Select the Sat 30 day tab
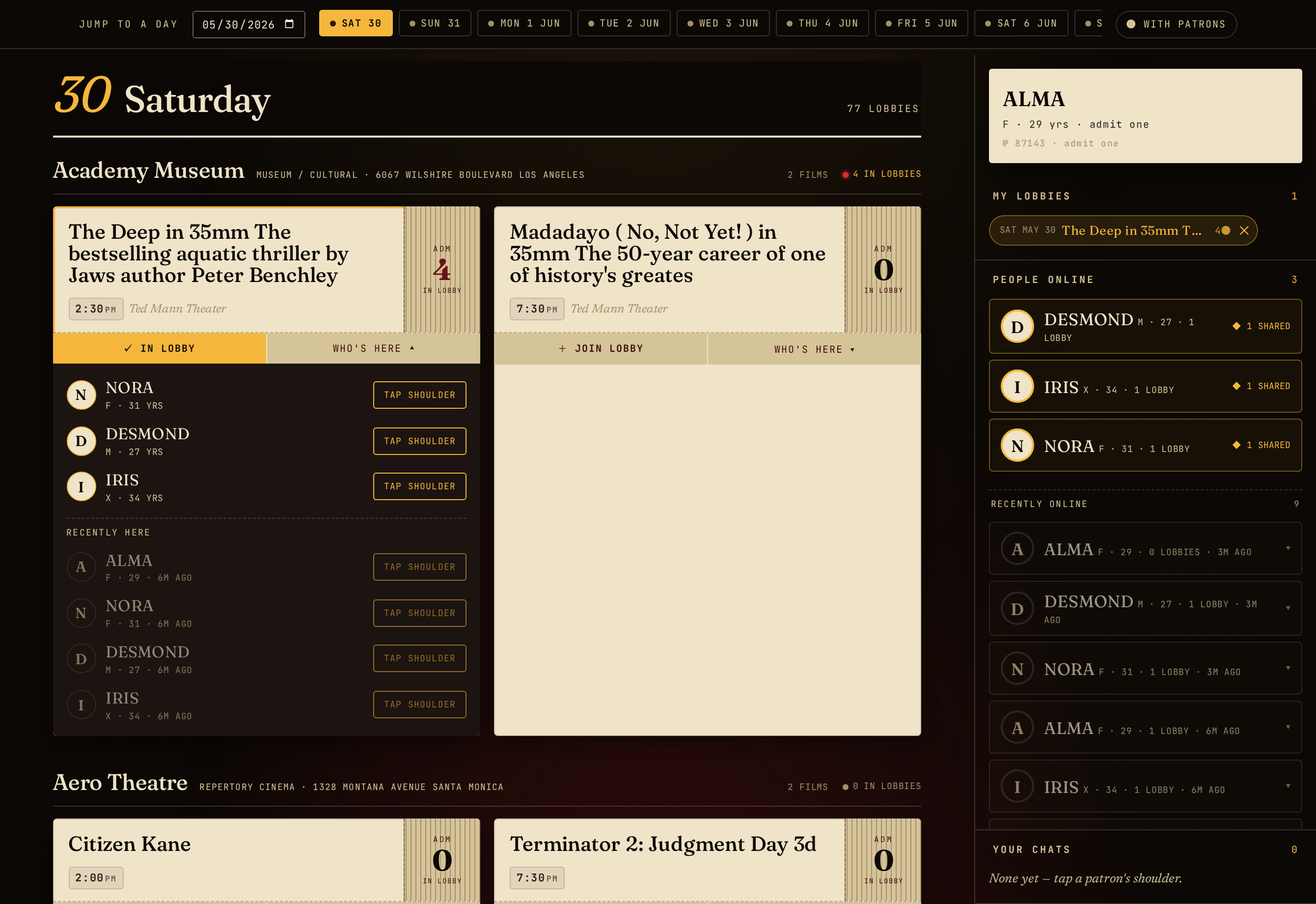Viewport: 1316px width, 904px height. [356, 23]
